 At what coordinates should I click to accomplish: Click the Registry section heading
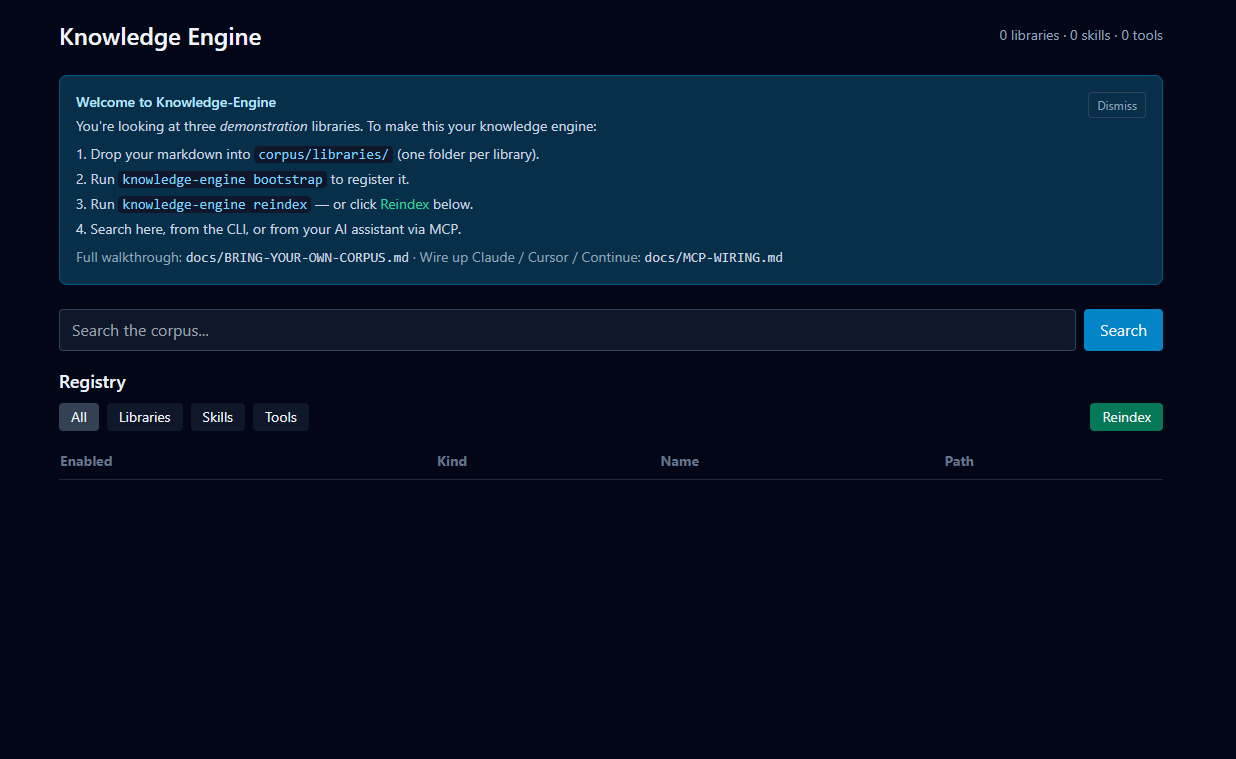coord(92,382)
